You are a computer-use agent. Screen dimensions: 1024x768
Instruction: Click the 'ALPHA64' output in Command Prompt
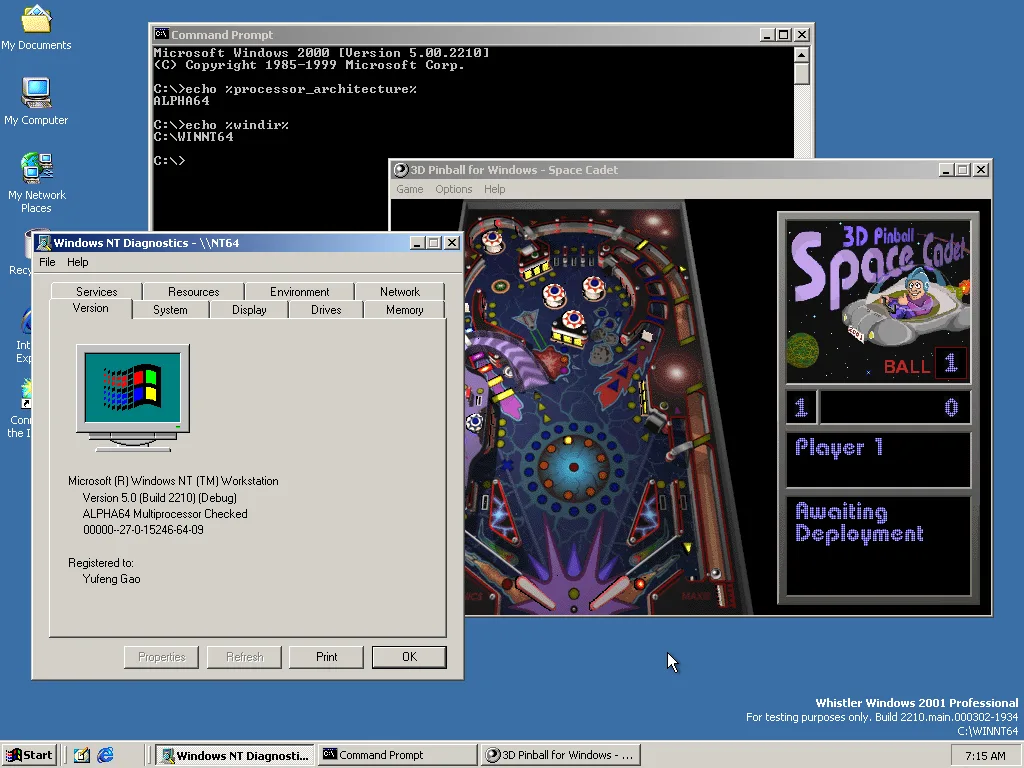click(182, 101)
